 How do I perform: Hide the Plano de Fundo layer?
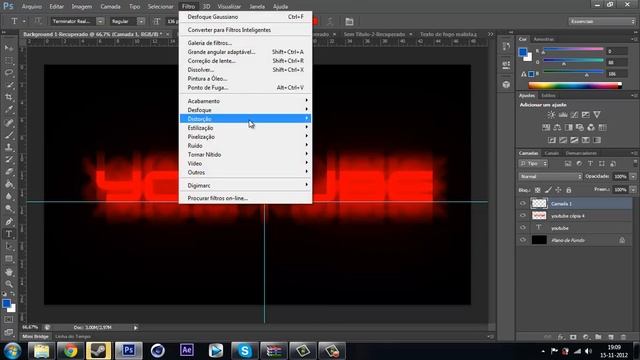tap(523, 240)
